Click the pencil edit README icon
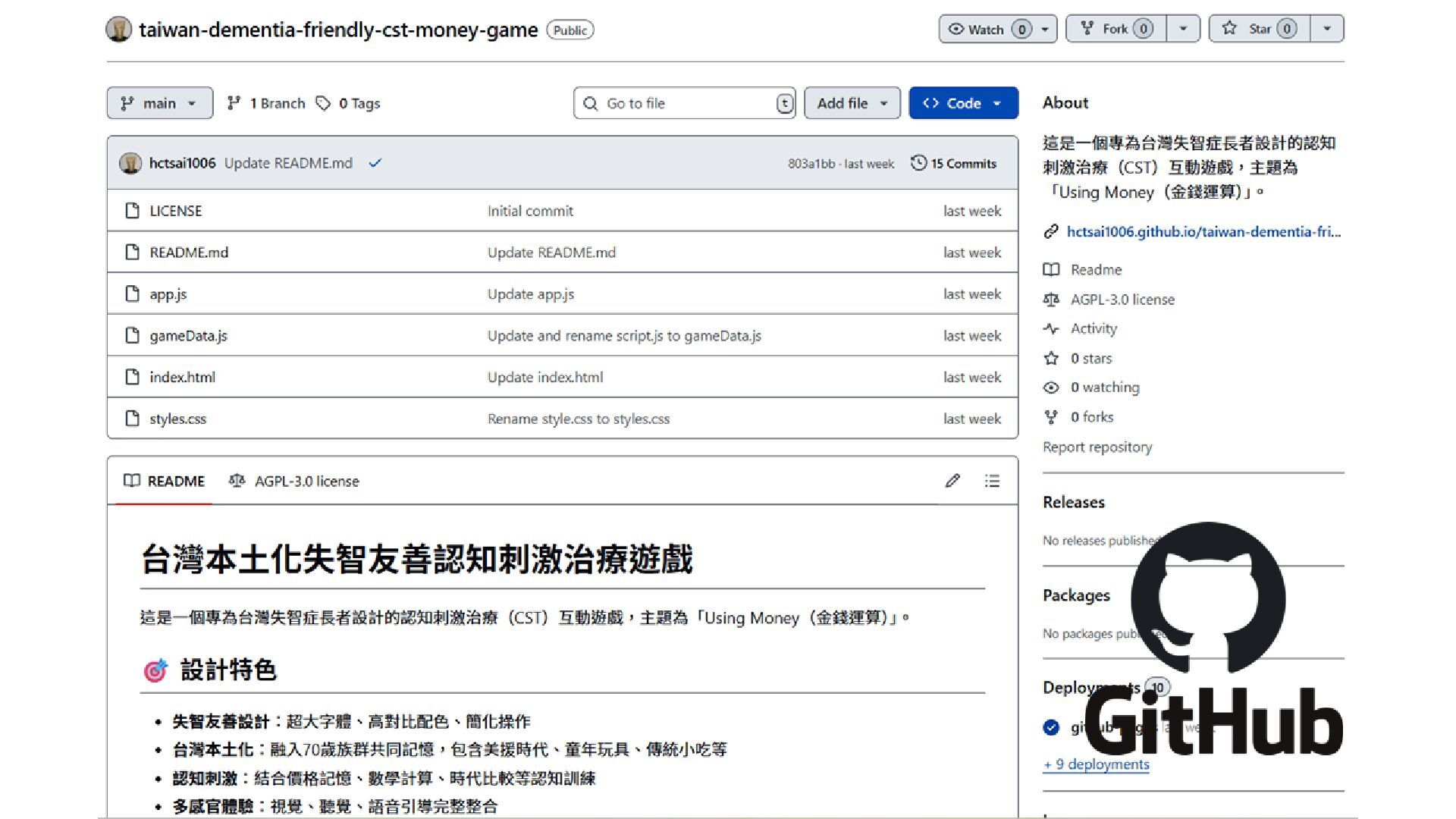This screenshot has width=1456, height=819. click(x=952, y=481)
